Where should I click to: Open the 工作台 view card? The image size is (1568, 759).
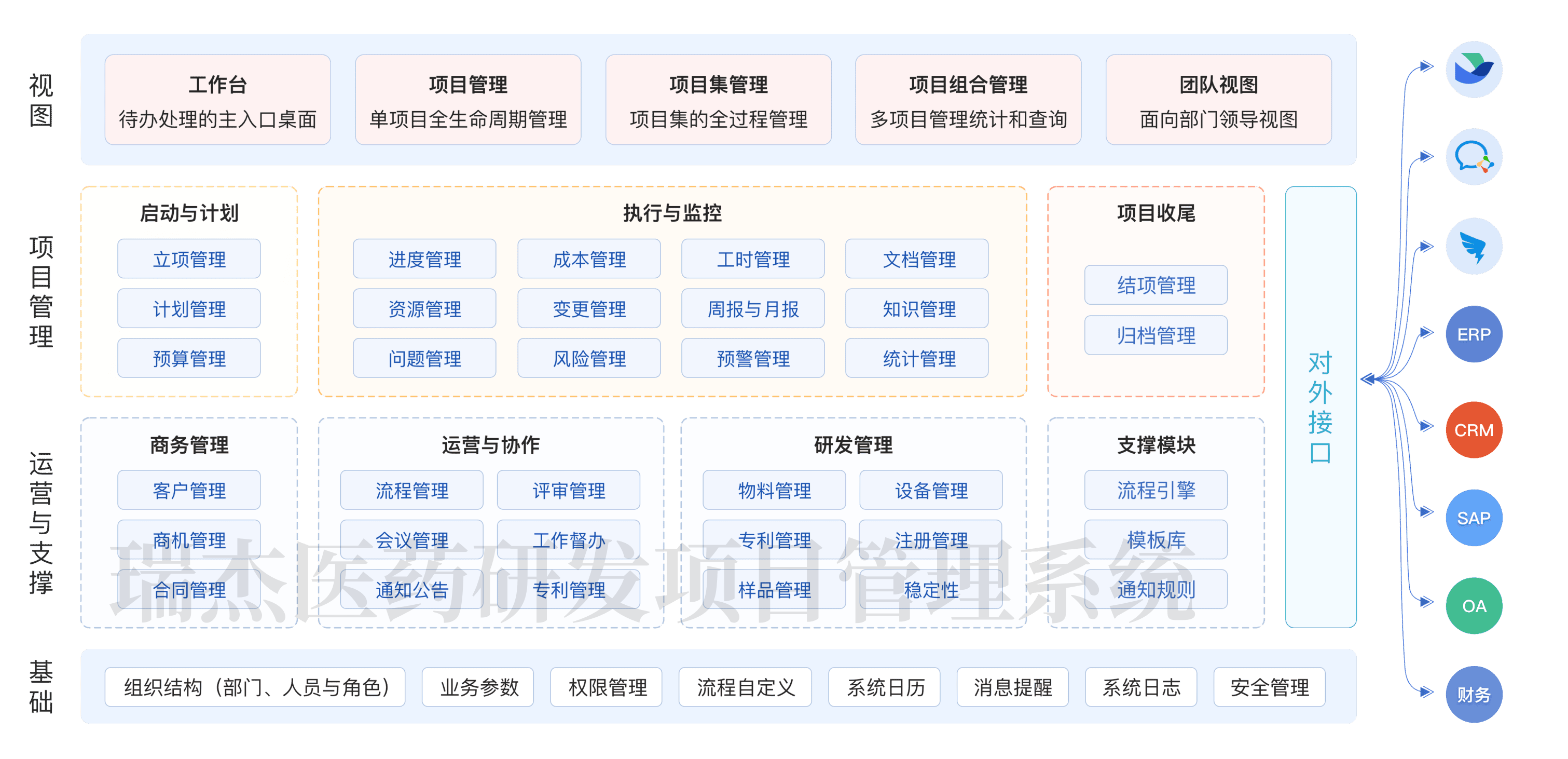[x=217, y=100]
